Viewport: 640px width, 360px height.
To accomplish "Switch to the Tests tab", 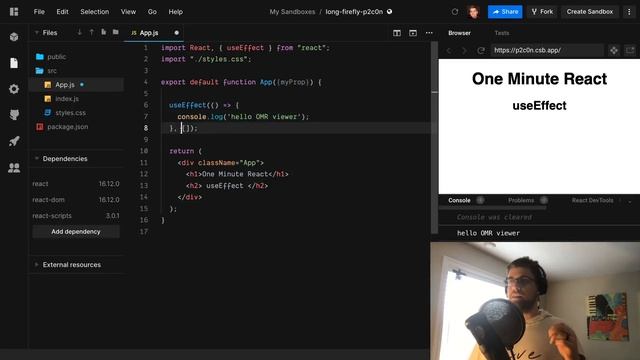I will (x=502, y=33).
